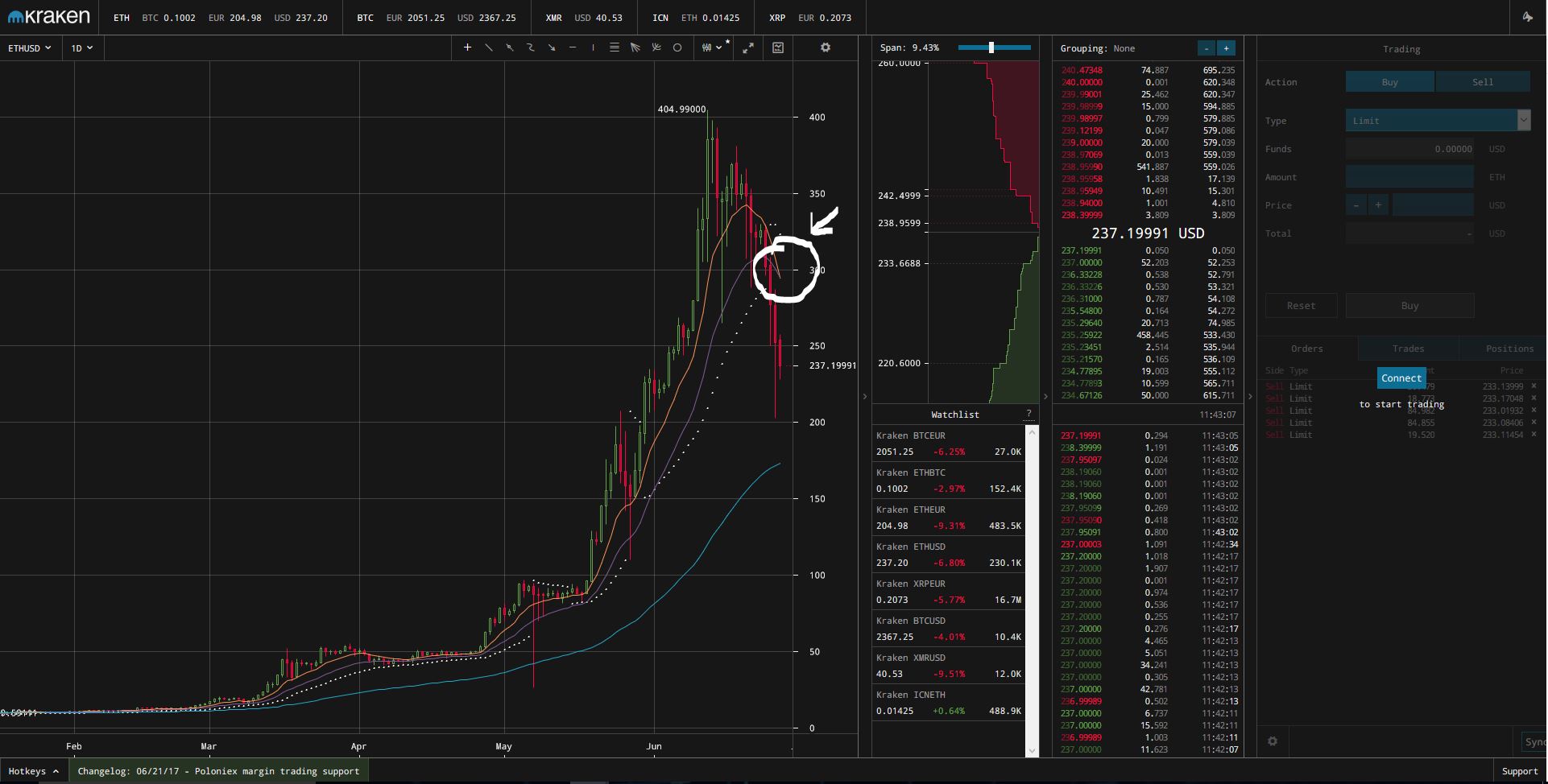
Task: Open the ETHUSD pair selector dropdown
Action: tap(30, 48)
